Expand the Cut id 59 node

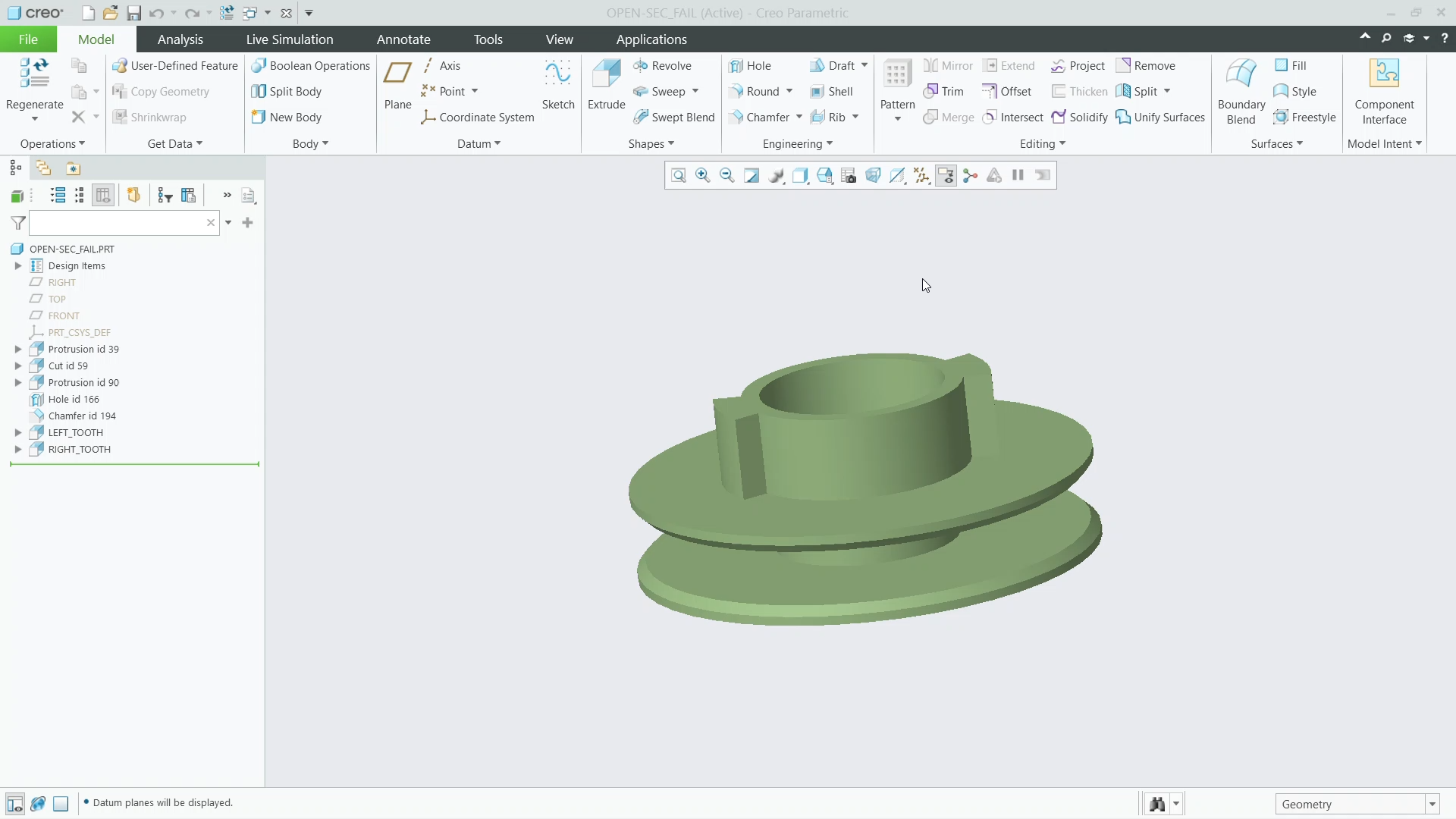point(18,366)
